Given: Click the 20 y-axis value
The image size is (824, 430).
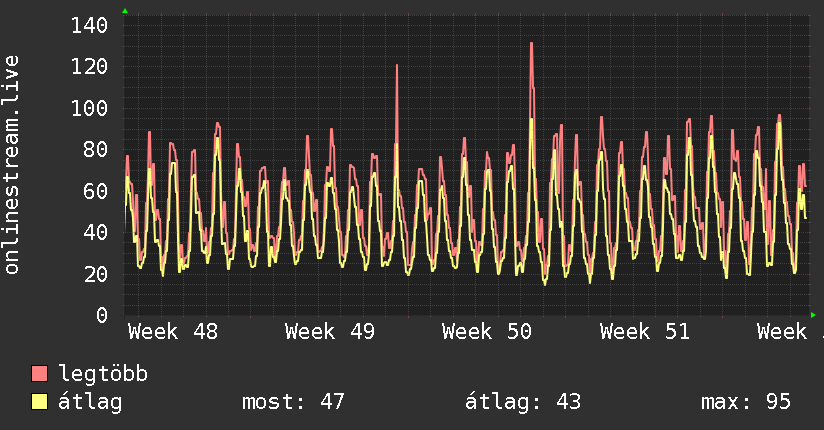Looking at the screenshot, I should (96, 274).
